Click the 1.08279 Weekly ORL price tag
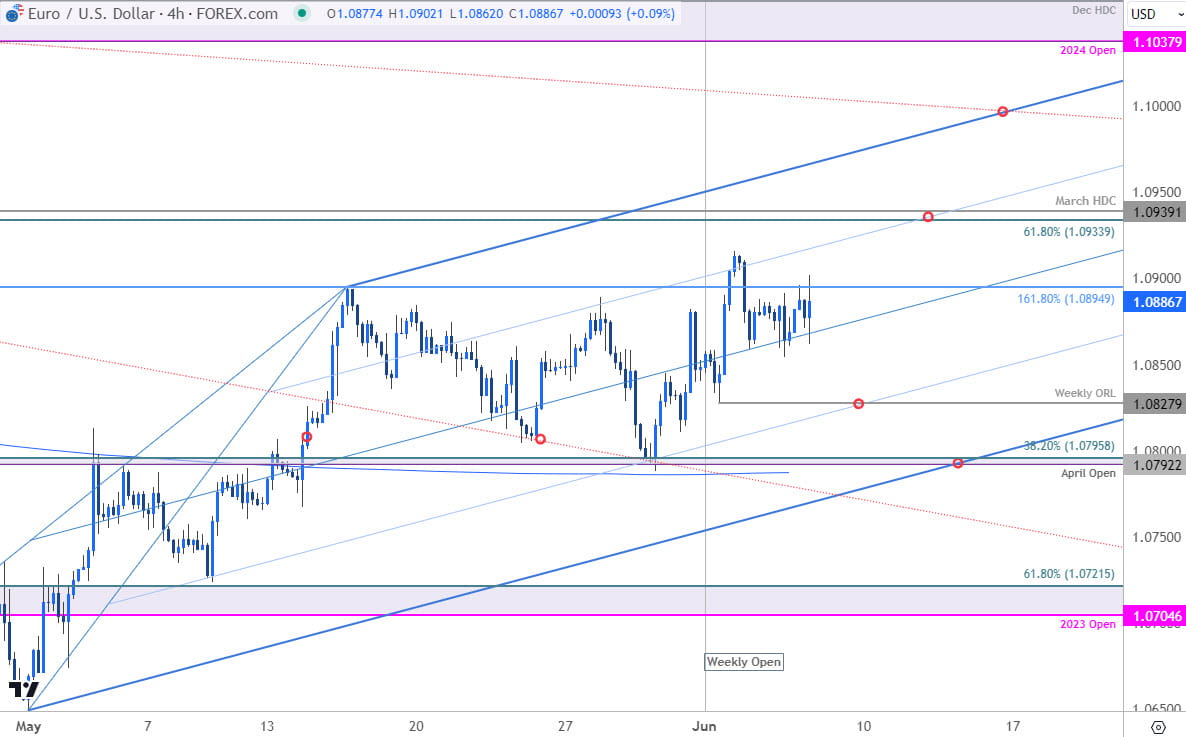The image size is (1186, 737). pyautogui.click(x=1155, y=403)
